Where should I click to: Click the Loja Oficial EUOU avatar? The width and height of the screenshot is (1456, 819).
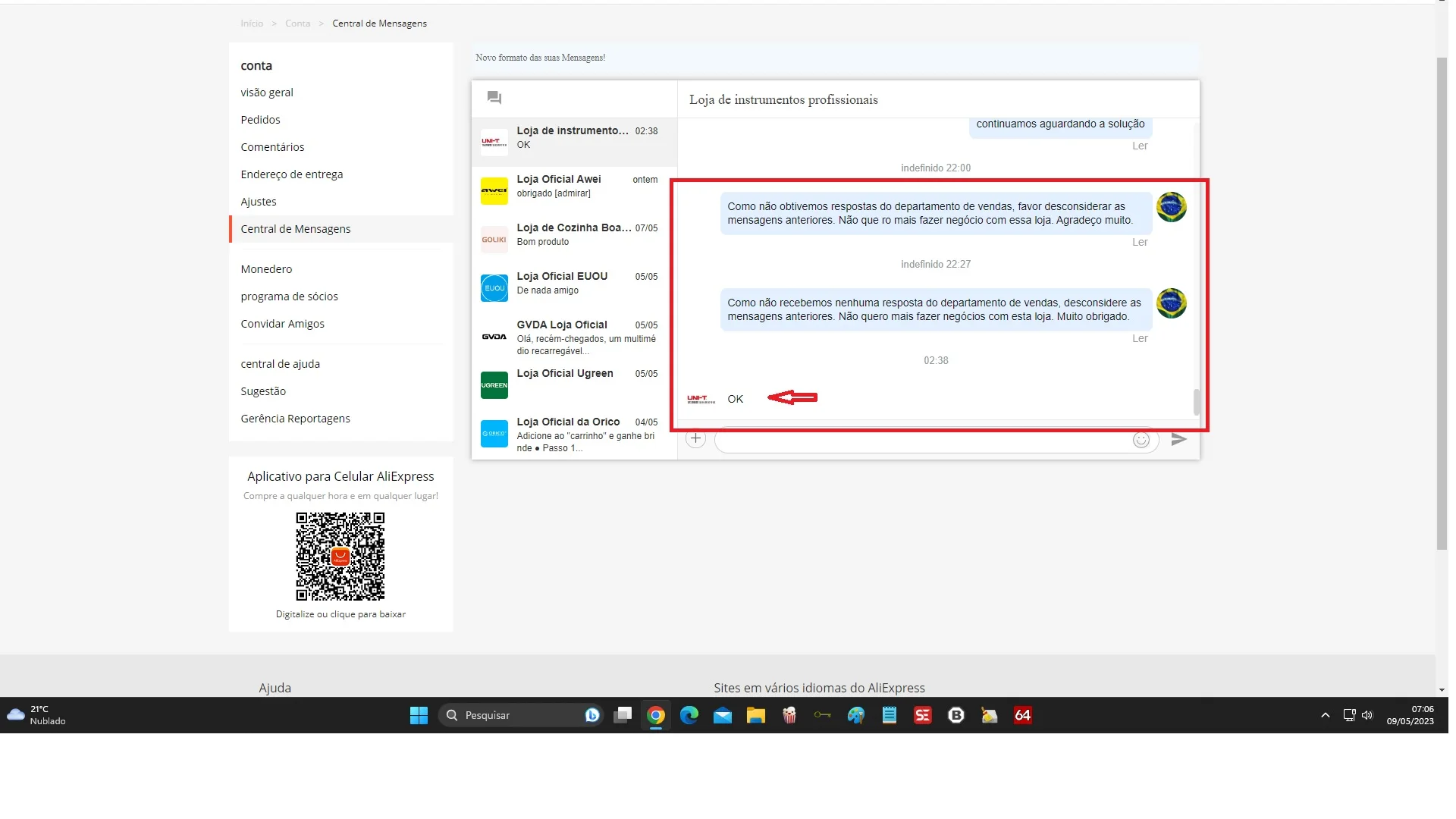(494, 288)
